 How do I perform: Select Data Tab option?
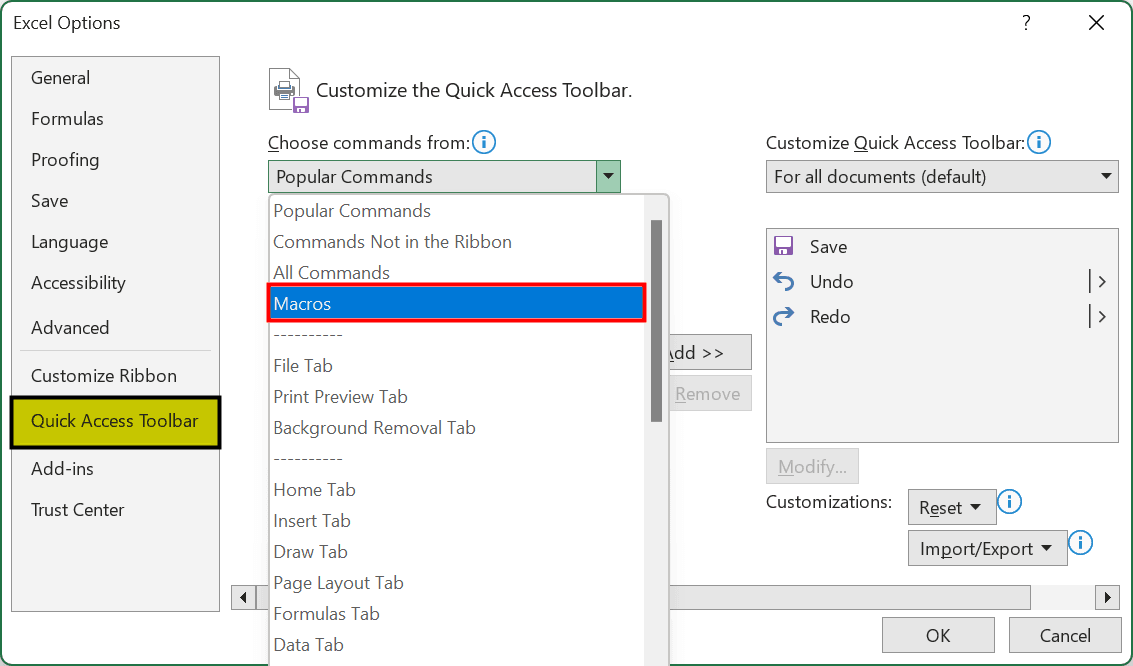point(457,646)
